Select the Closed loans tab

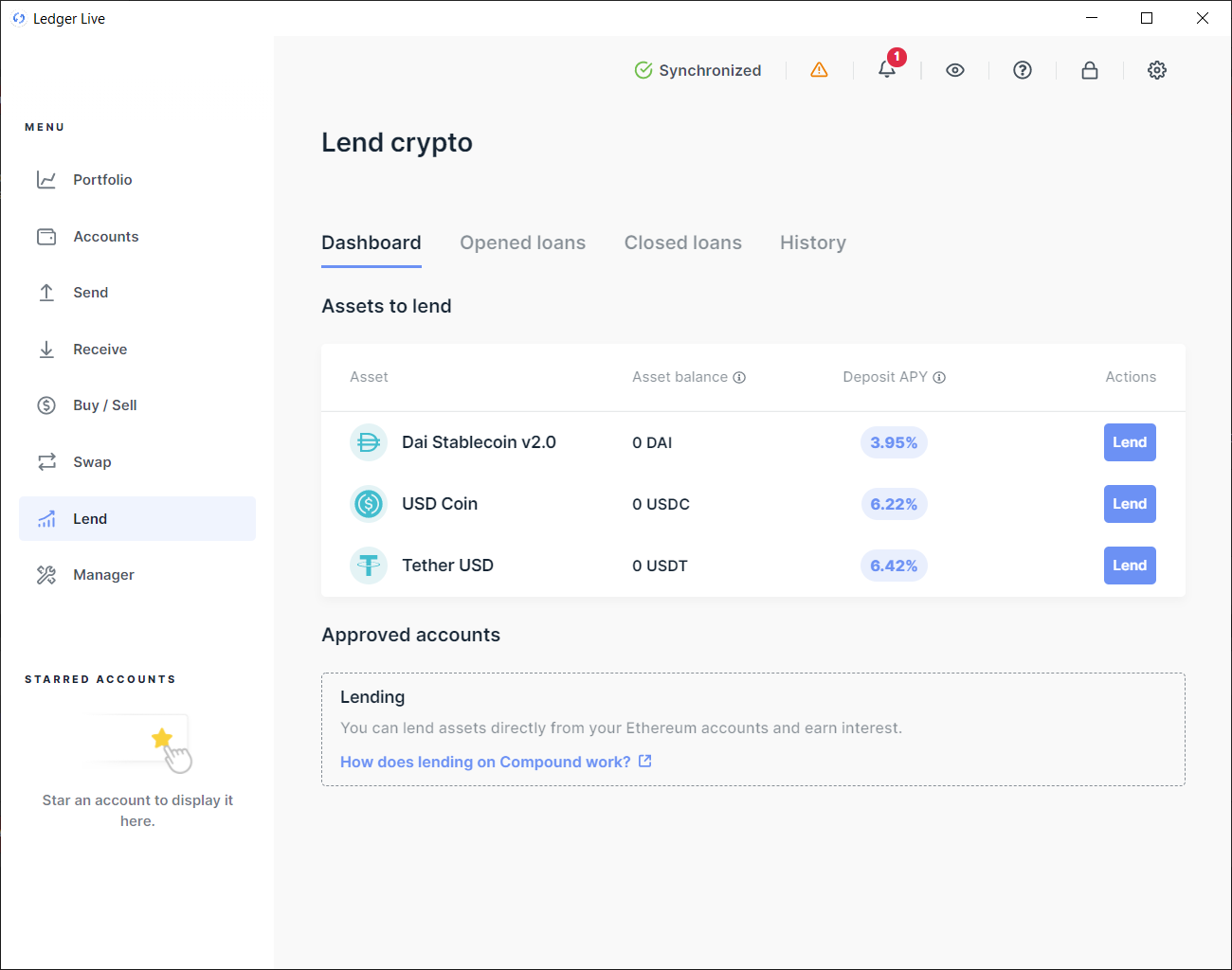[x=682, y=242]
